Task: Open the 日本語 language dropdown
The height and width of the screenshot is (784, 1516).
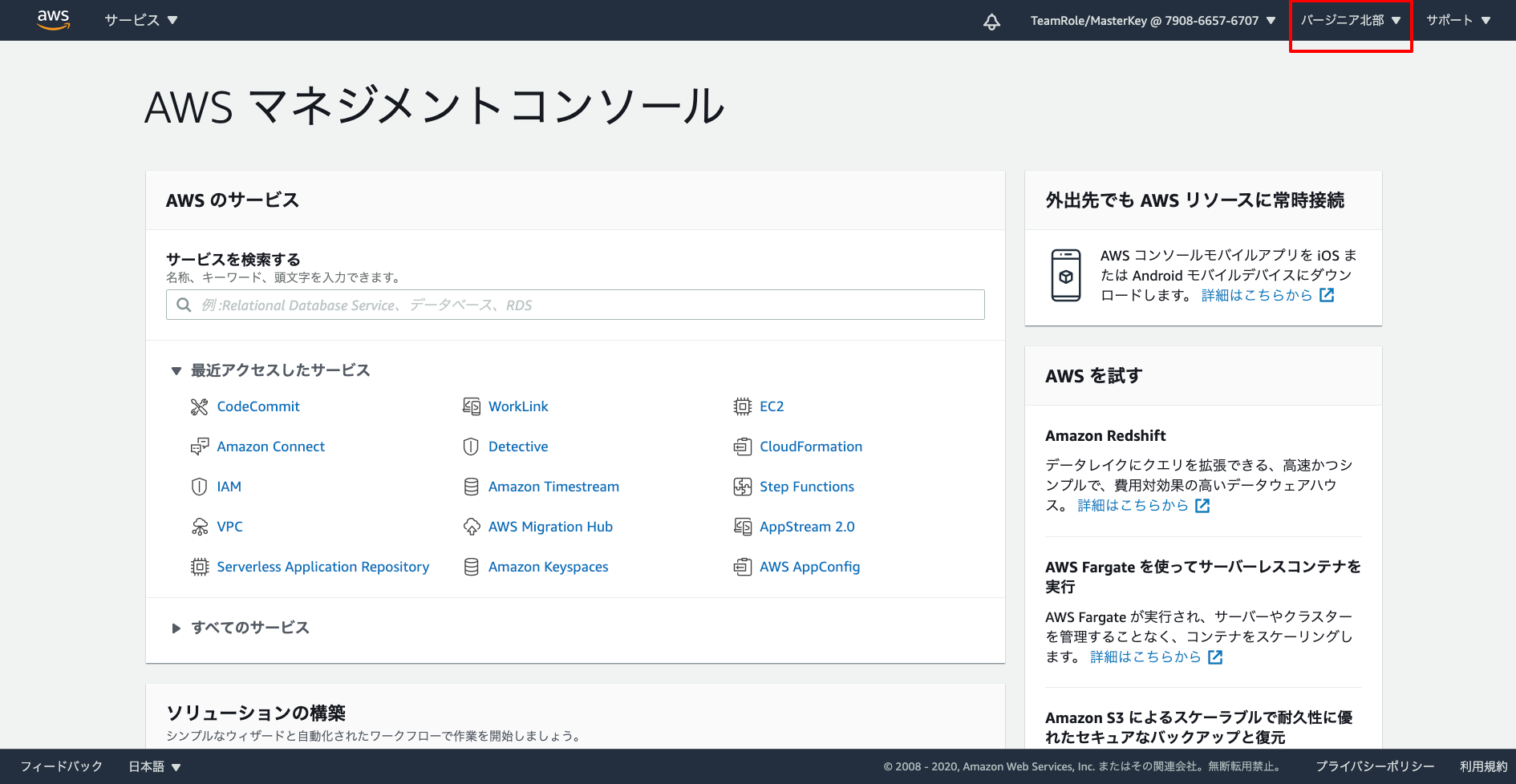Action: pos(155,767)
